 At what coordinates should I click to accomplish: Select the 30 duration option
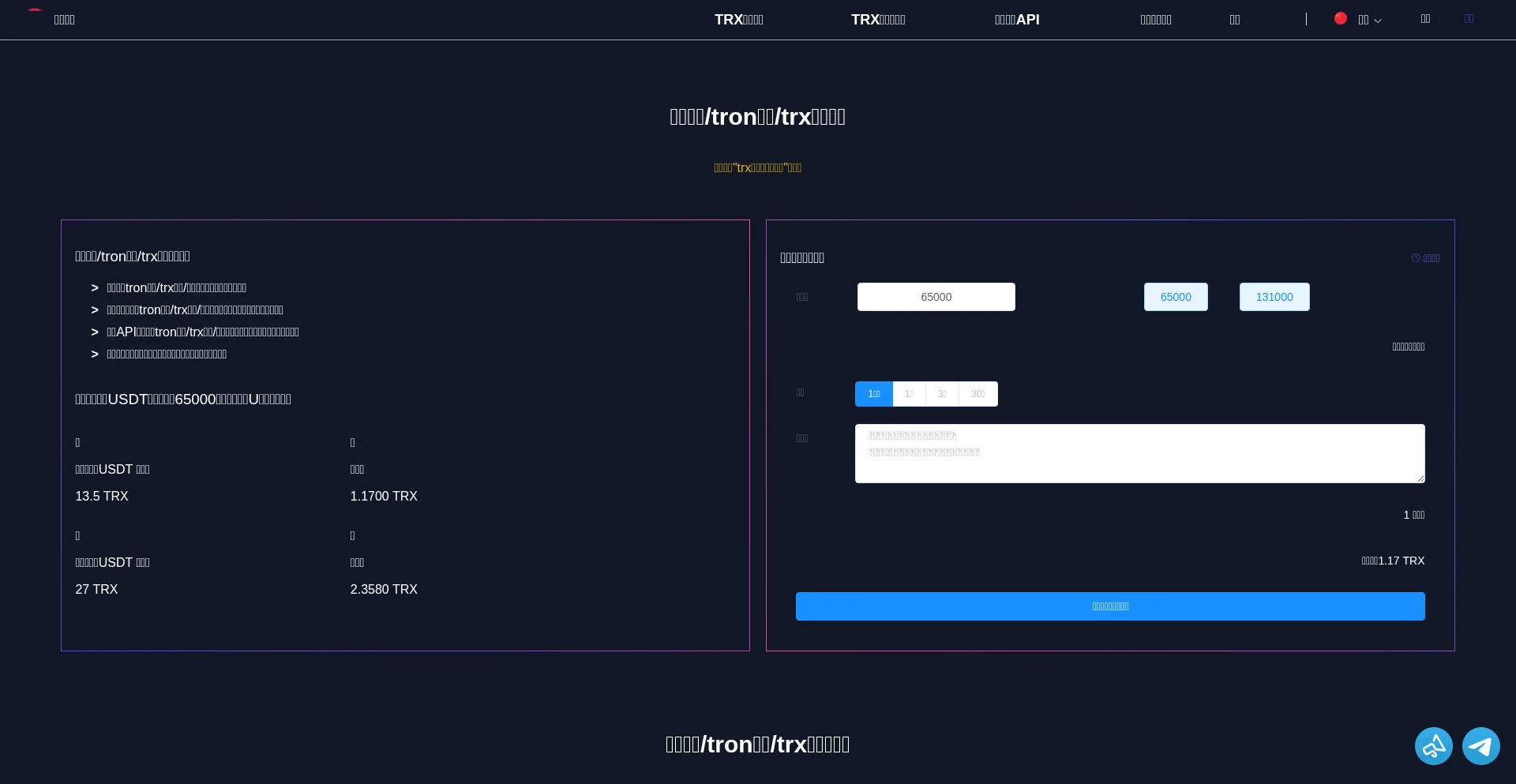pos(978,394)
